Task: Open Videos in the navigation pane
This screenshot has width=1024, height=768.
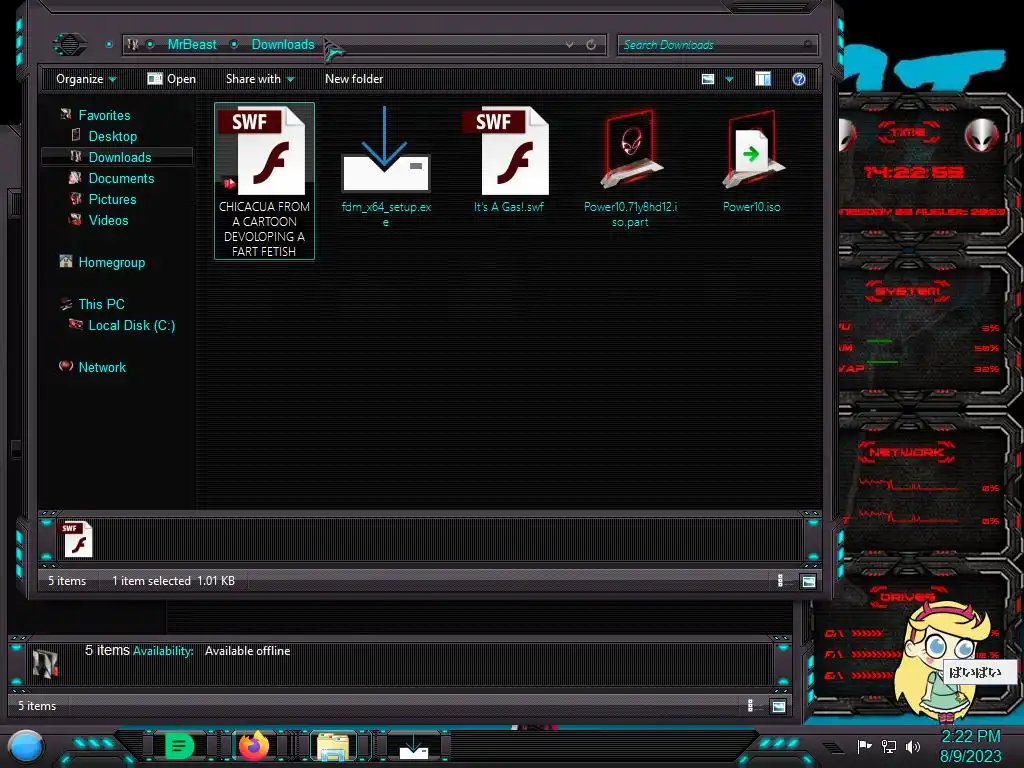Action: [x=108, y=220]
